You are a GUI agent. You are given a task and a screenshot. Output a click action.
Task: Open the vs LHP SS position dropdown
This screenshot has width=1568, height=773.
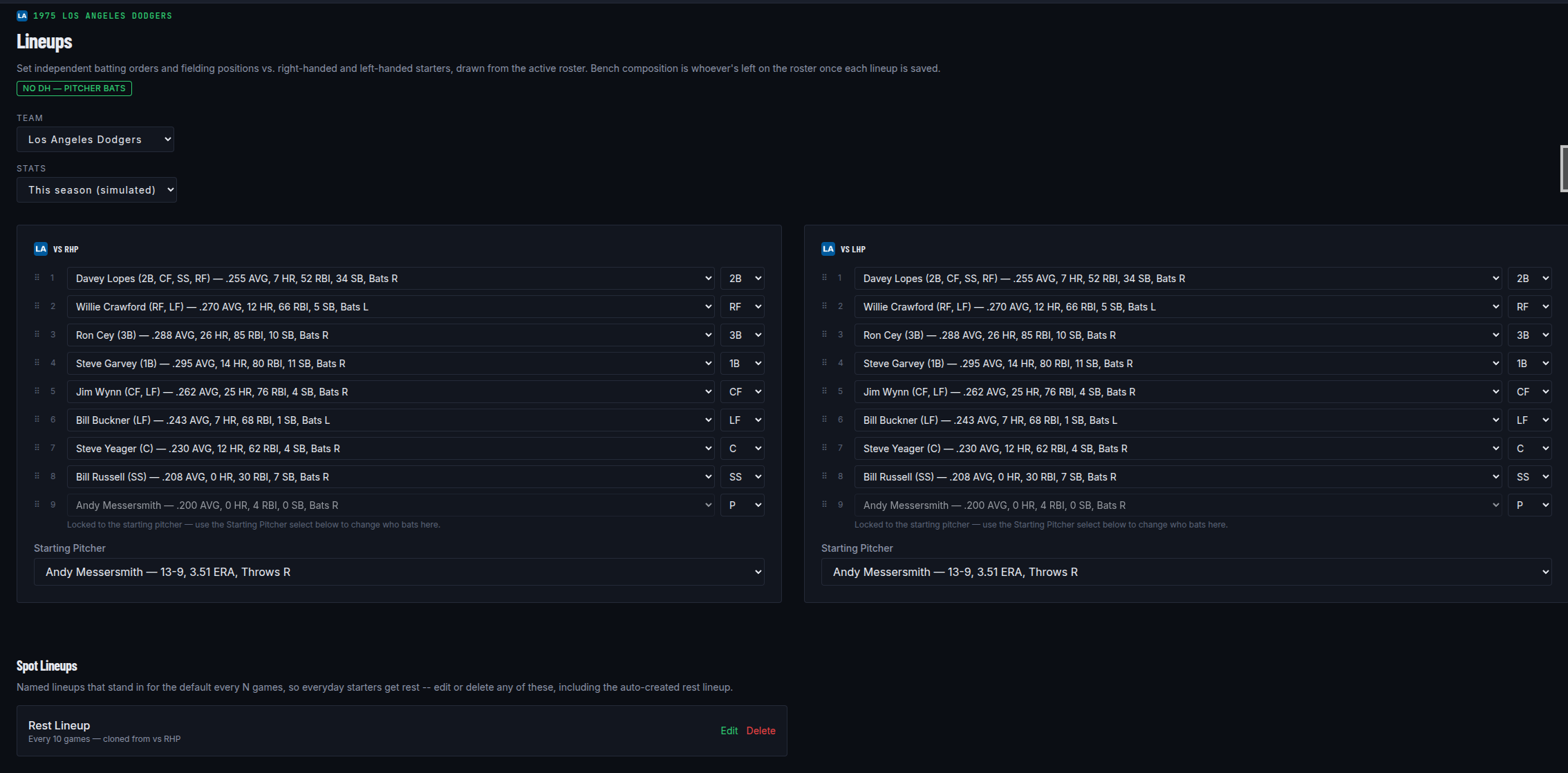pos(1530,477)
